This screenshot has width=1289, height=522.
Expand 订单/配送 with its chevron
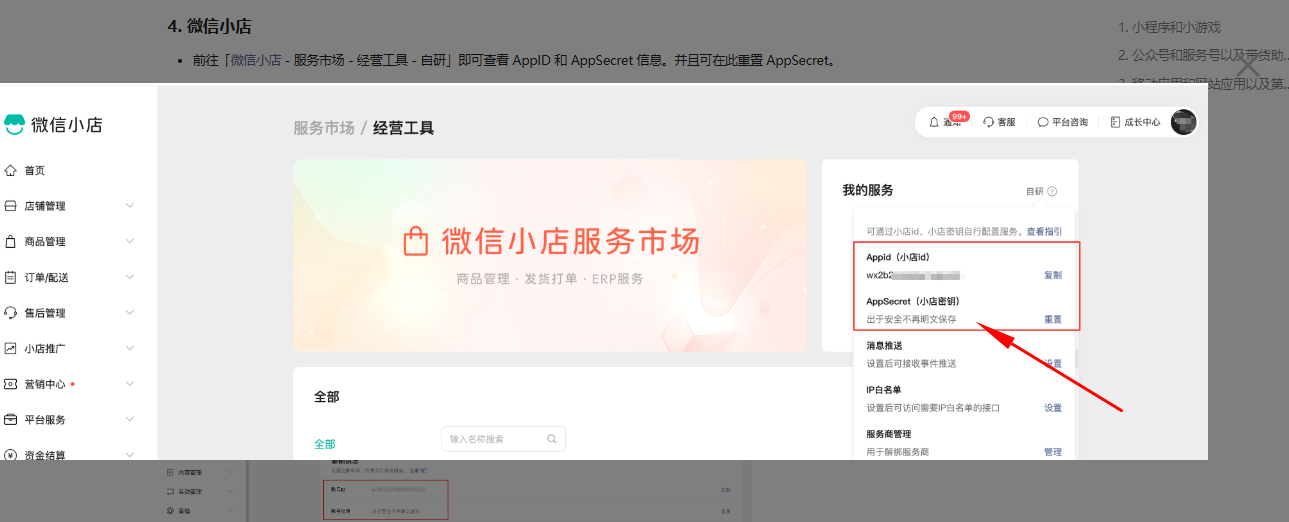click(x=129, y=277)
